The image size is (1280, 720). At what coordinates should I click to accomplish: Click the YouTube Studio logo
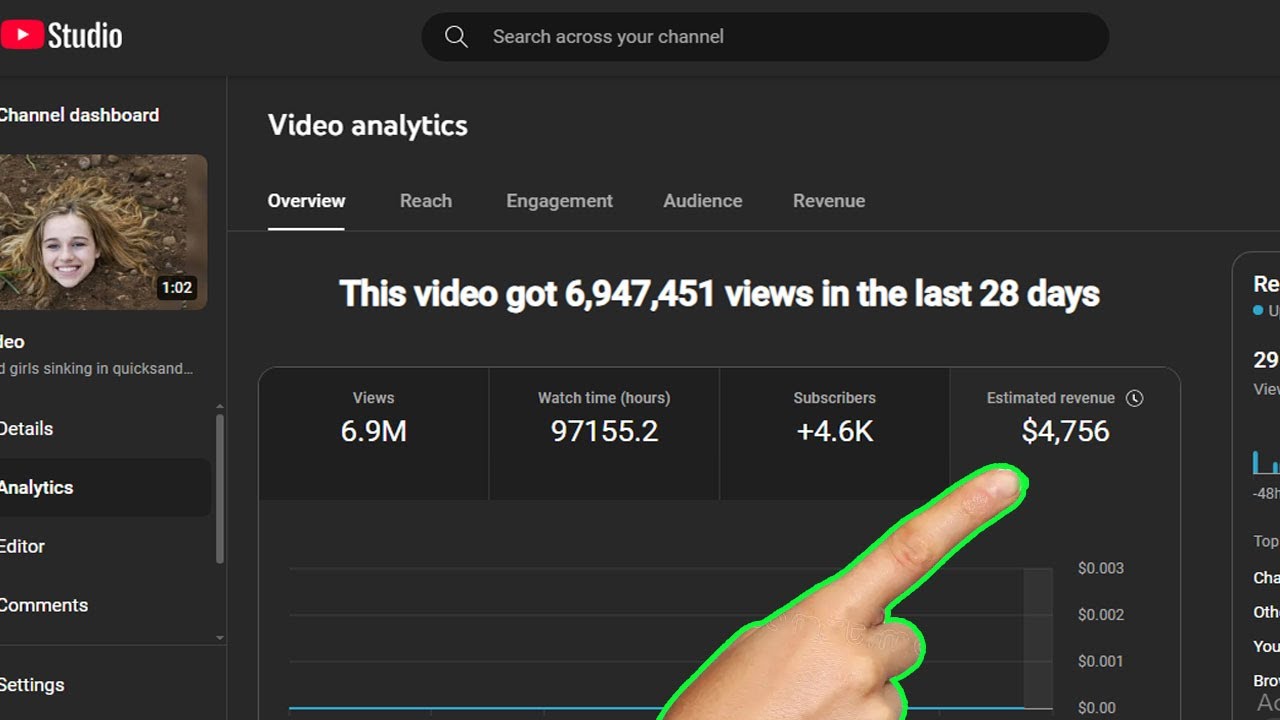click(61, 36)
